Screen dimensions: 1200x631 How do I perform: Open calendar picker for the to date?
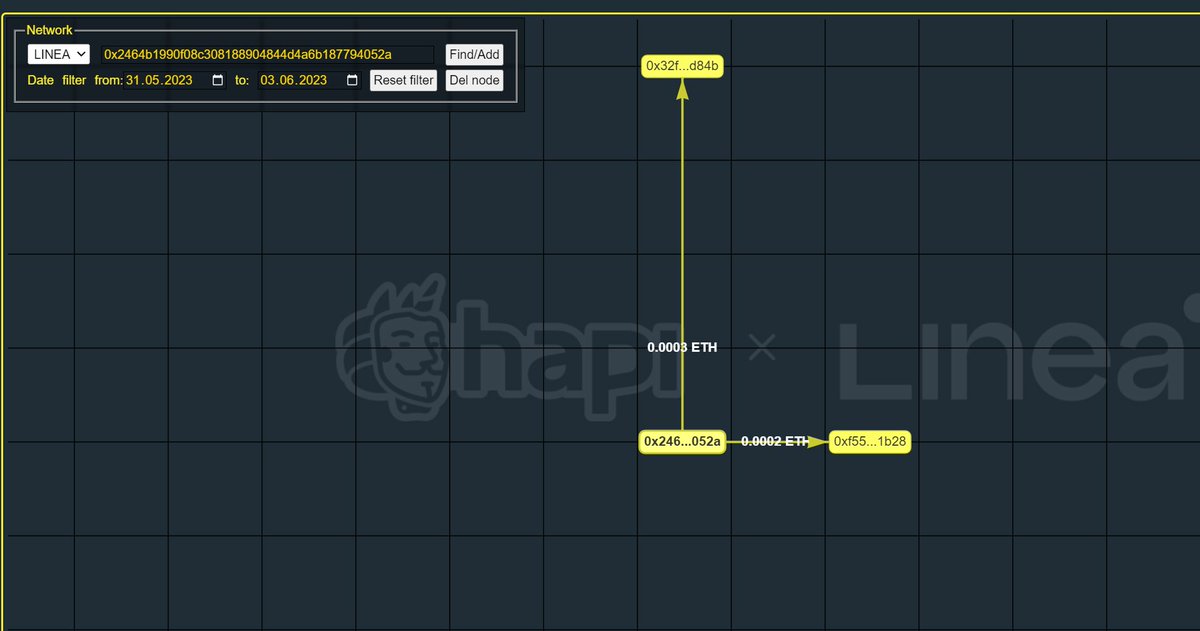pos(352,80)
